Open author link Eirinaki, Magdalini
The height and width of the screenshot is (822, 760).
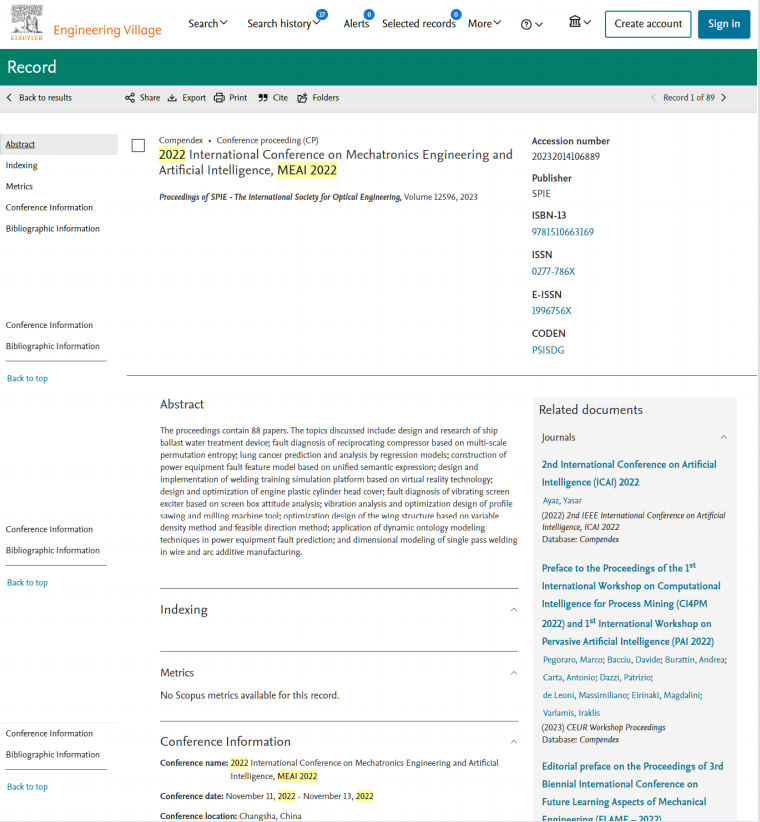666,695
